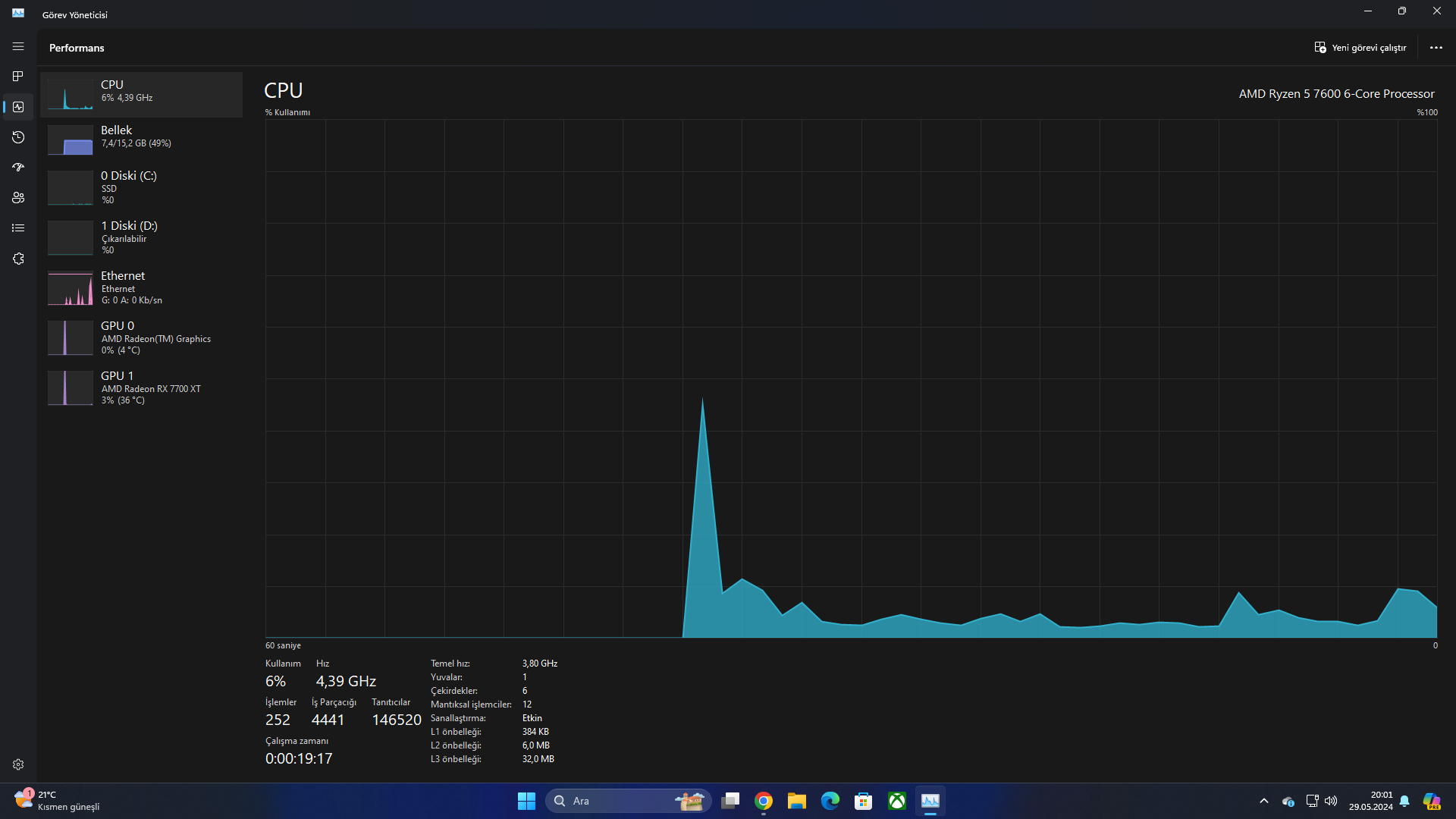This screenshot has width=1456, height=819.
Task: Click the Mantıksal işlemciler 12 value
Action: [x=527, y=704]
